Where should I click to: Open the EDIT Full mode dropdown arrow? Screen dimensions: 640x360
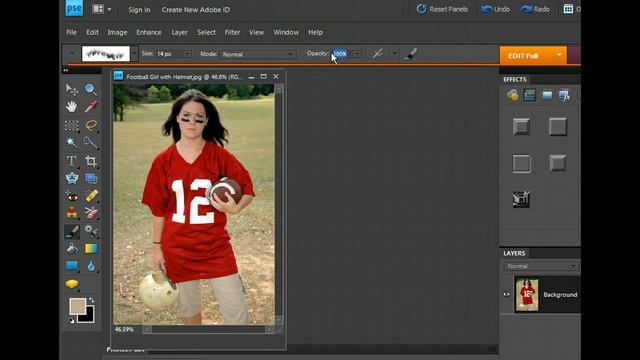(559, 55)
